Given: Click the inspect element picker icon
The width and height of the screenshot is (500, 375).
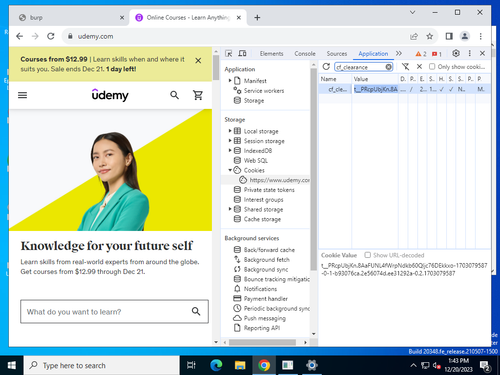Looking at the screenshot, I should click(229, 53).
